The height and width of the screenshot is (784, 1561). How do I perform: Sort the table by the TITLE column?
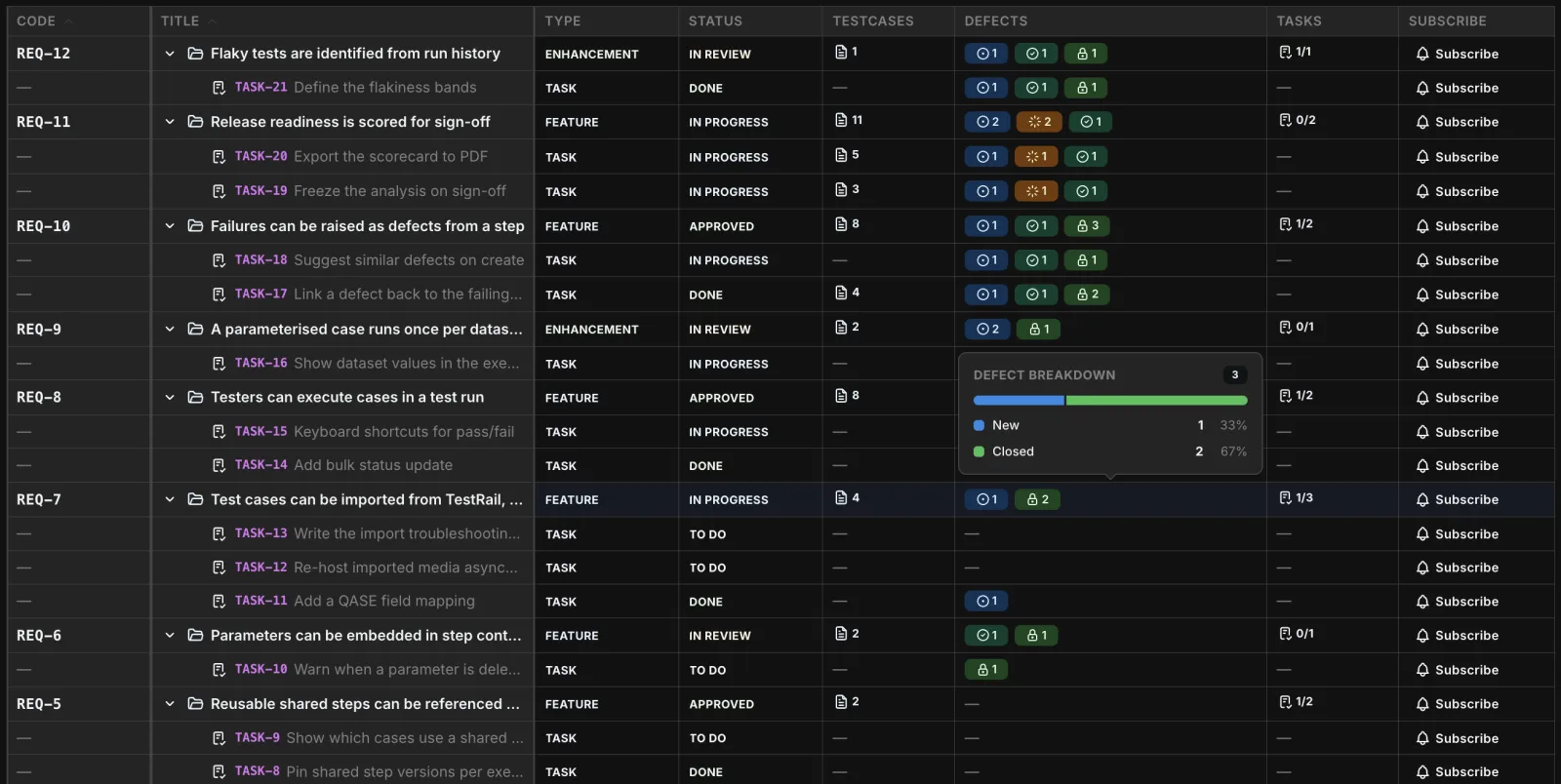(188, 20)
